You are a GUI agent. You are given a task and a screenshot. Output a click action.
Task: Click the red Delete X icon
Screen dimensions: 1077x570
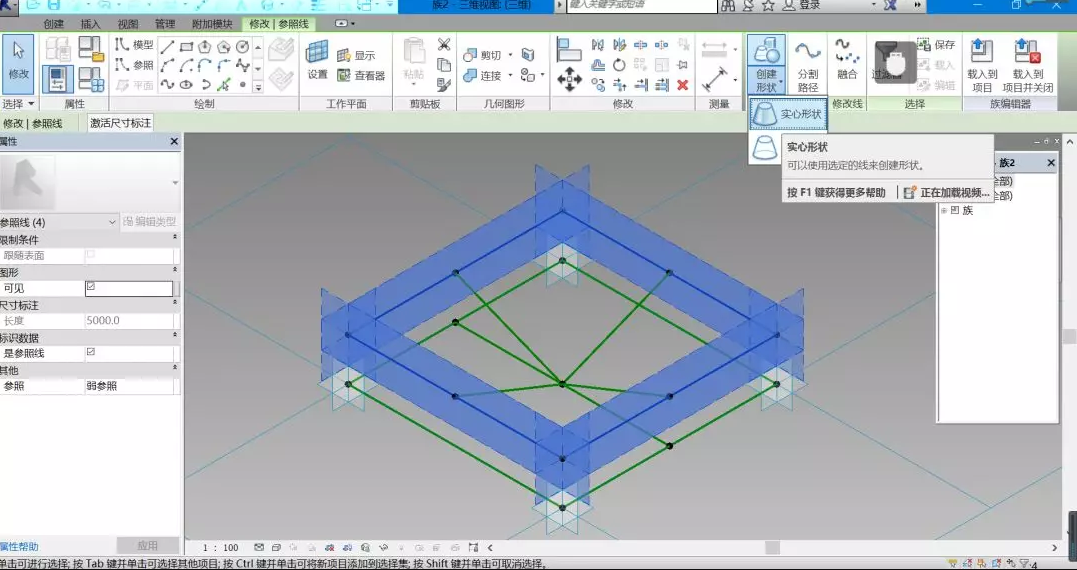coord(682,85)
